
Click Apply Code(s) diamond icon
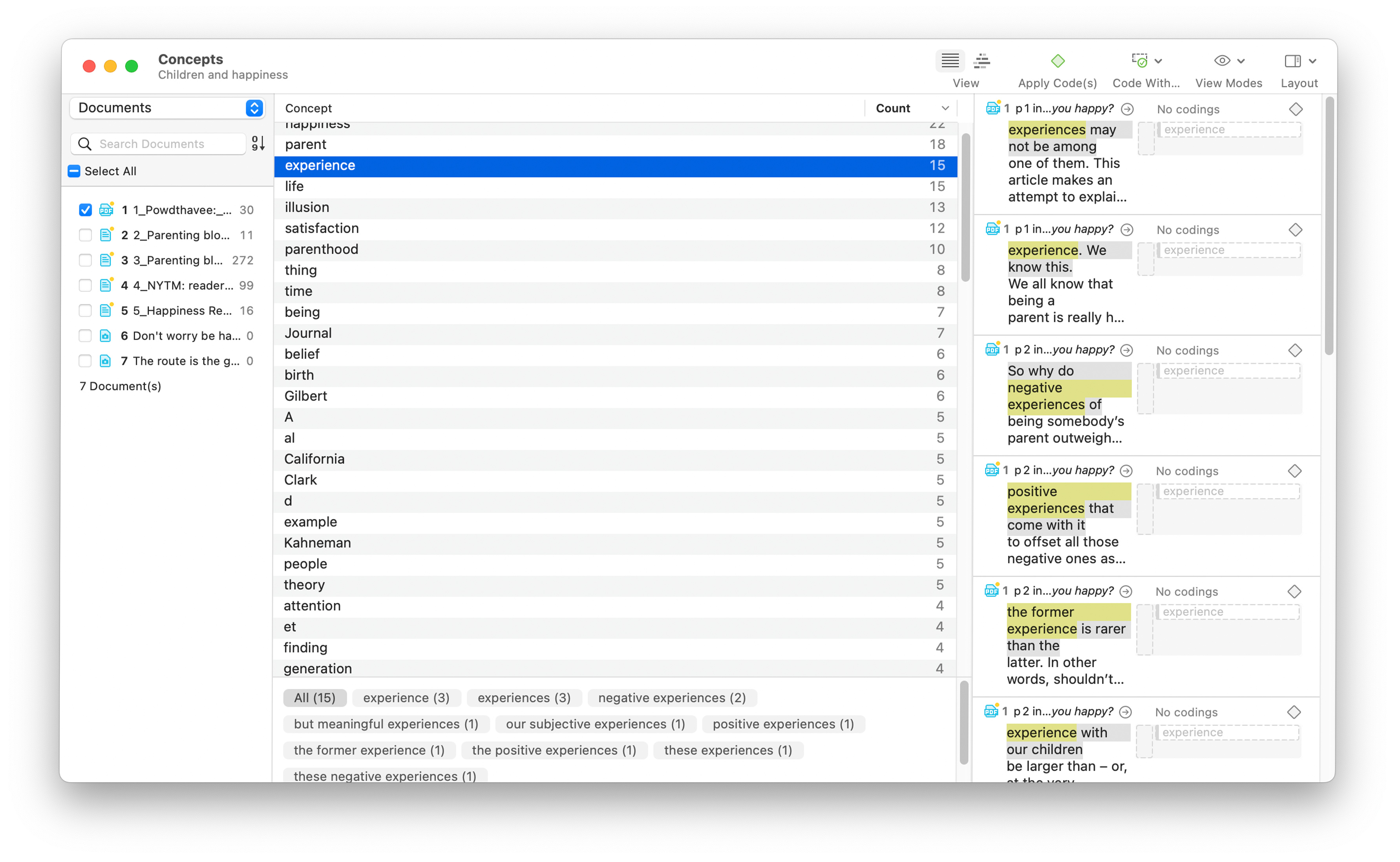[x=1057, y=60]
